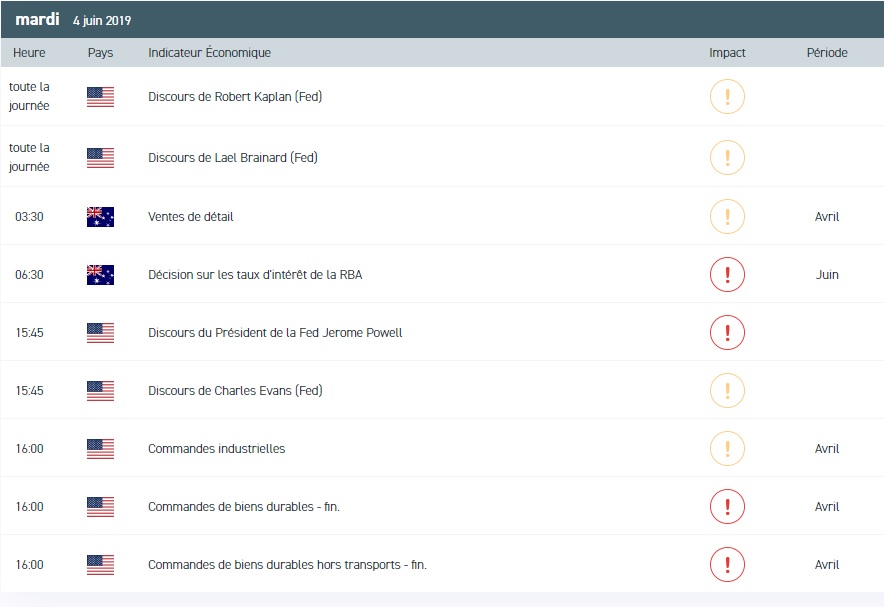Click the impact icon for Charles Evans speech

[x=727, y=391]
